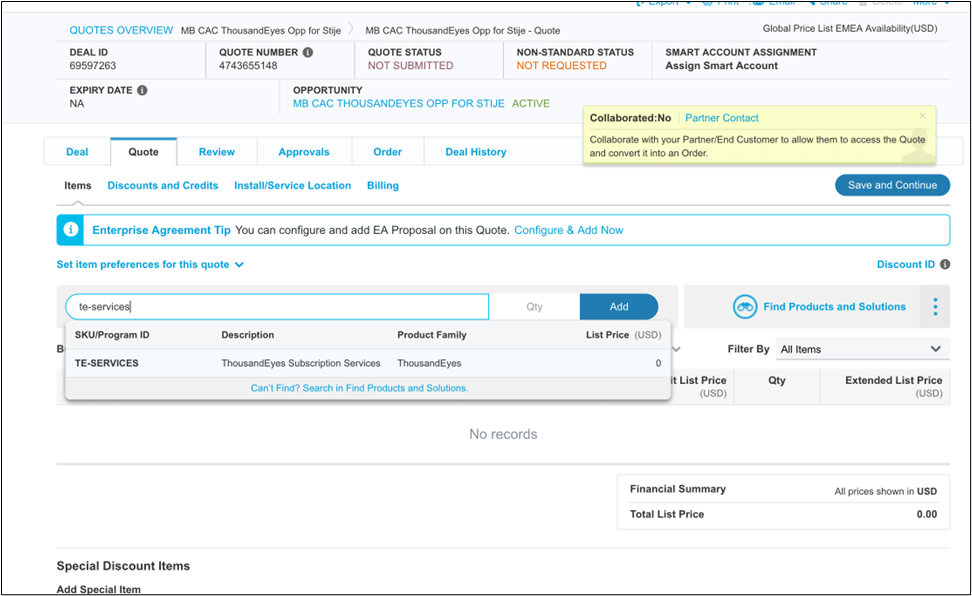Click the Extended List Price column header
Viewport: 972px width, 596px height.
click(893, 386)
